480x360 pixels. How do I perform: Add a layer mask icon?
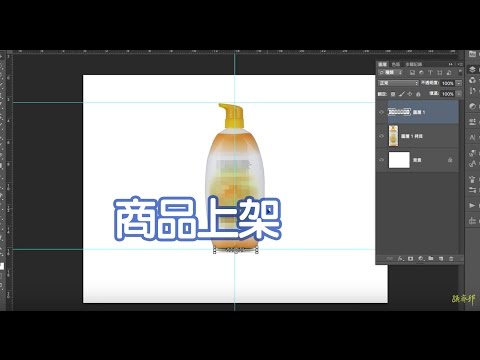(411, 258)
